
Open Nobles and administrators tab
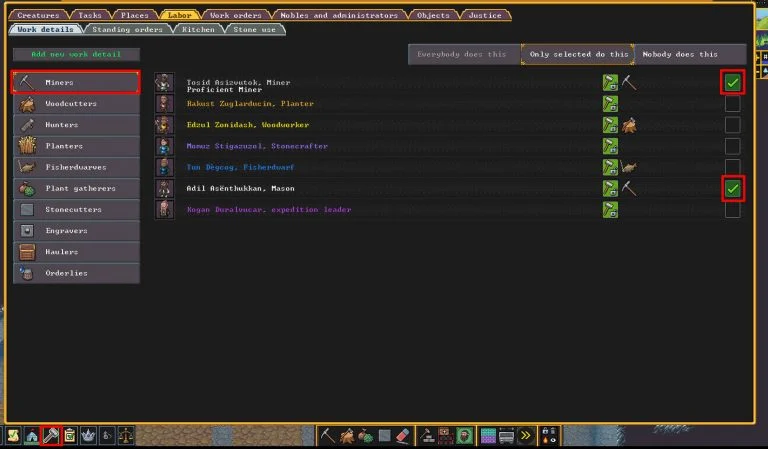click(x=339, y=15)
